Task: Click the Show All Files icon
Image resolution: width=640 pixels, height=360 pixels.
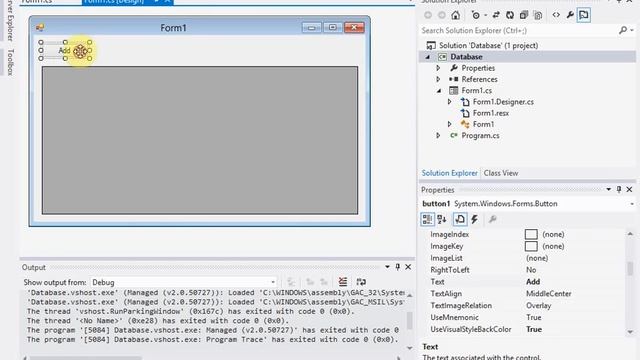Action: (538, 15)
